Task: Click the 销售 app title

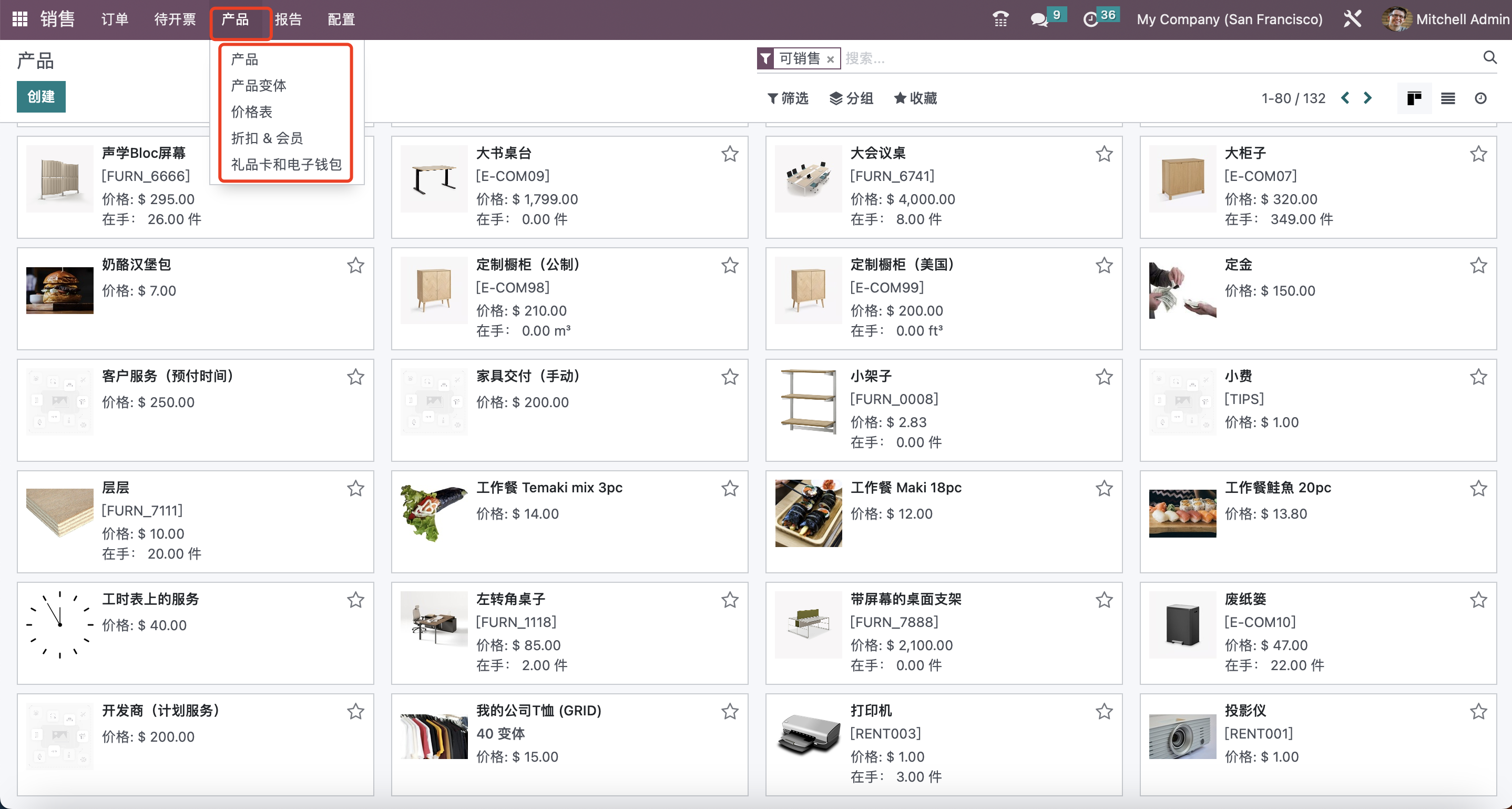Action: (57, 19)
